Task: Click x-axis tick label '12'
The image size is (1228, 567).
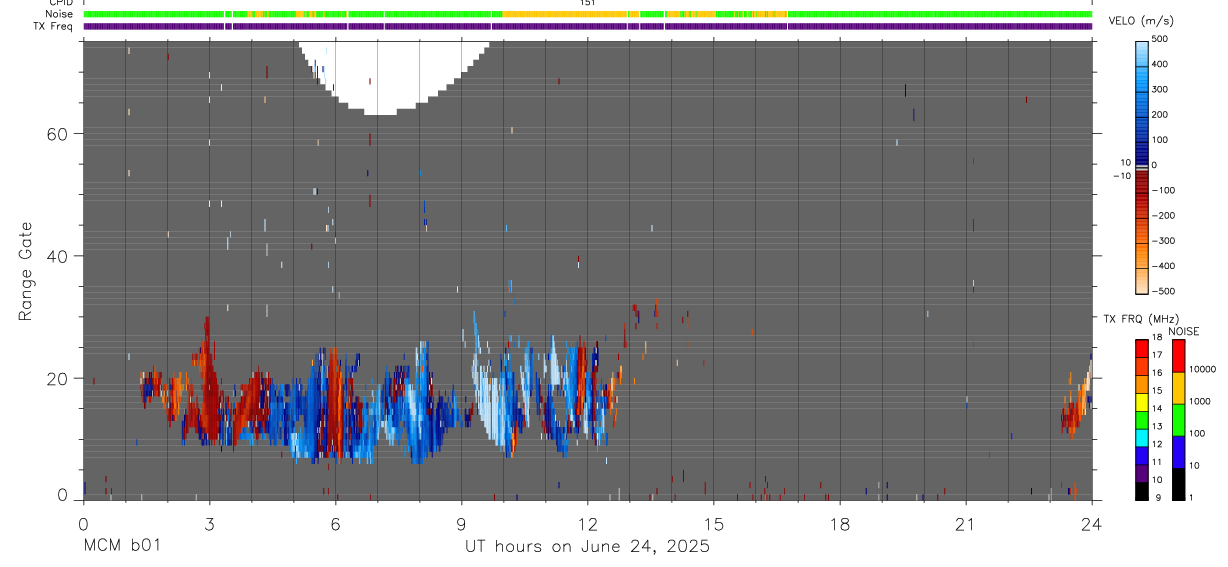Action: (x=587, y=524)
